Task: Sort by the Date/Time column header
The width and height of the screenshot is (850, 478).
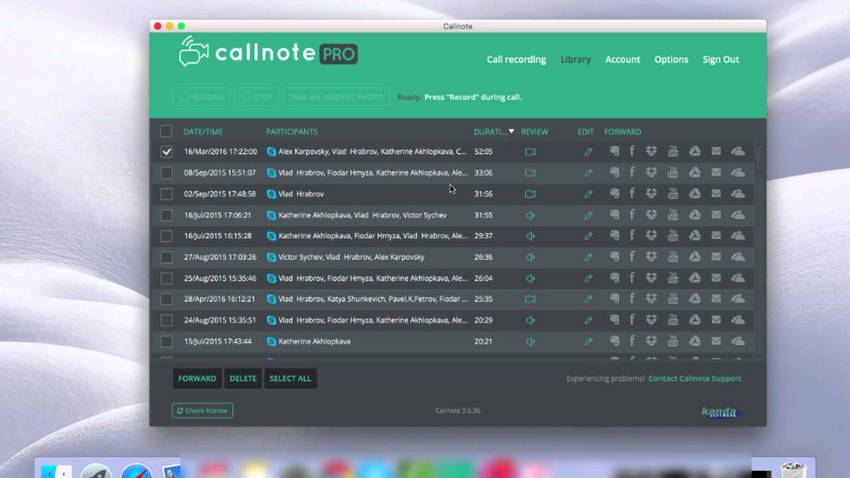Action: click(x=203, y=132)
